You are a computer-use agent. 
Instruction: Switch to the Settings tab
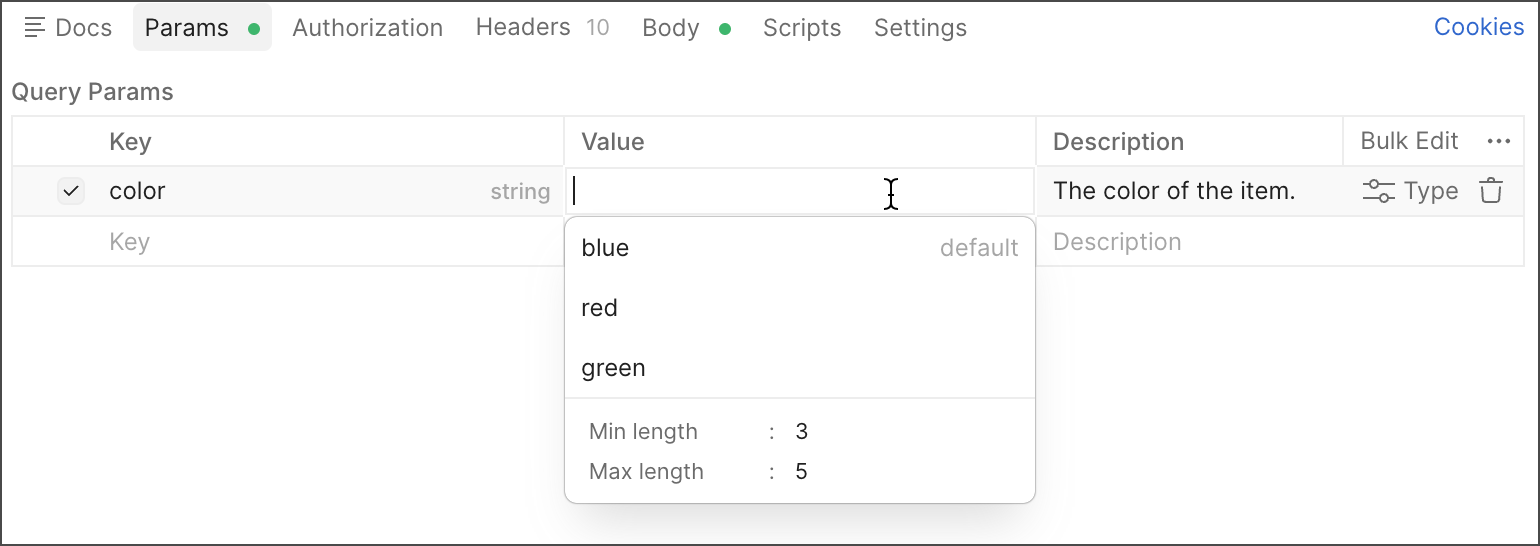(920, 28)
